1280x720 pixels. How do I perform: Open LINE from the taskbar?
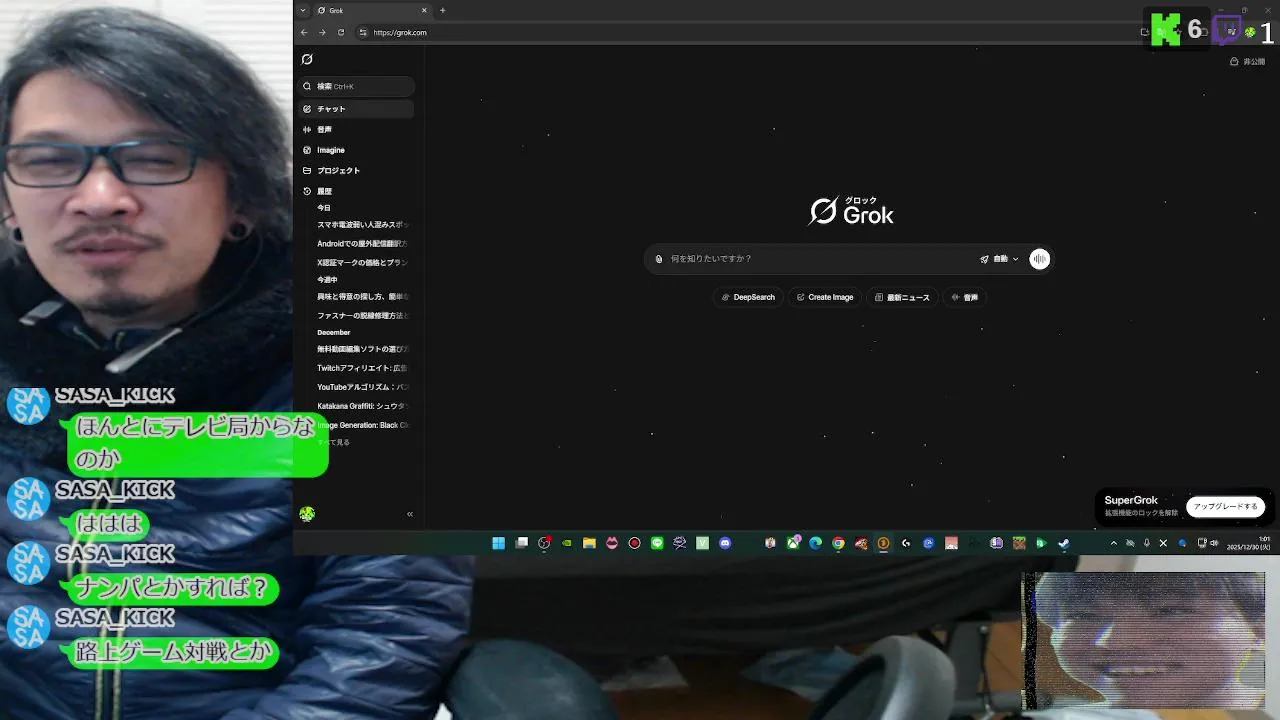point(657,543)
